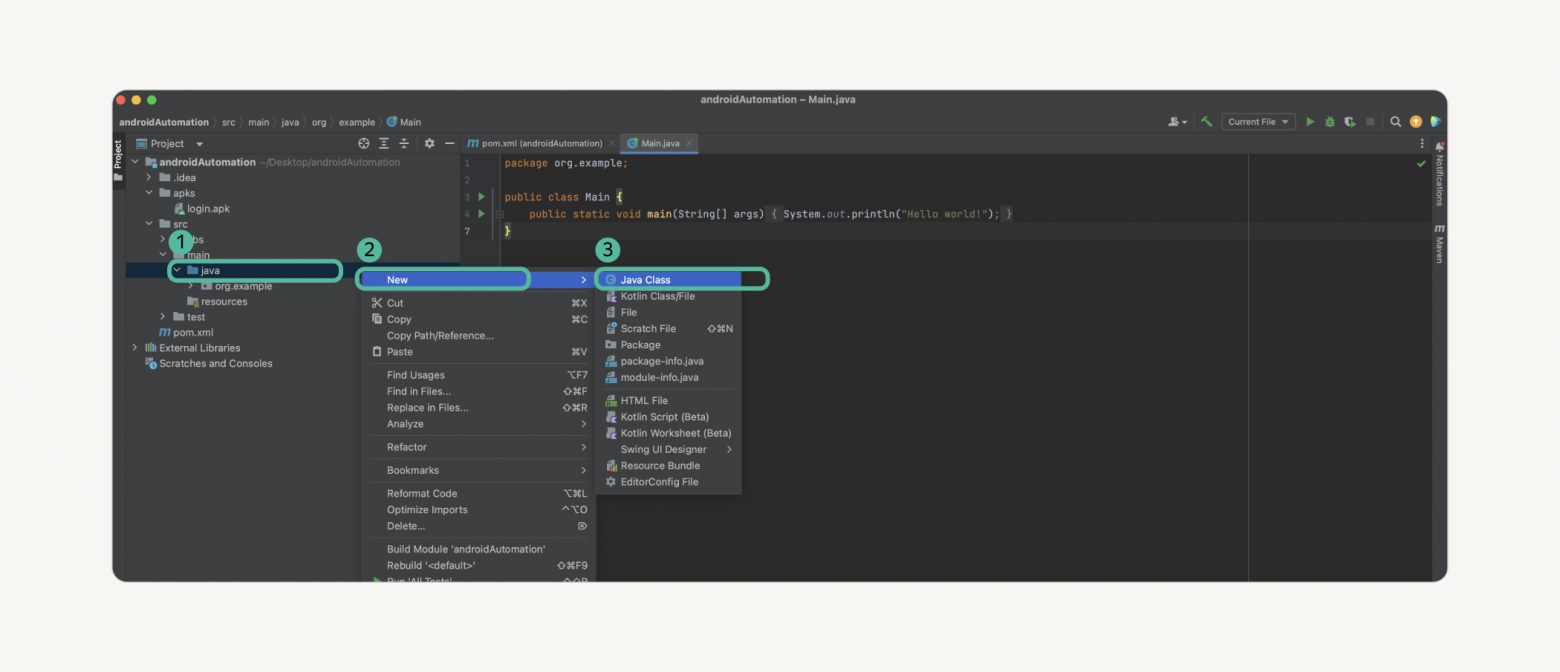Choose Delete... from the context menu
This screenshot has height=672, width=1560.
tap(478, 526)
